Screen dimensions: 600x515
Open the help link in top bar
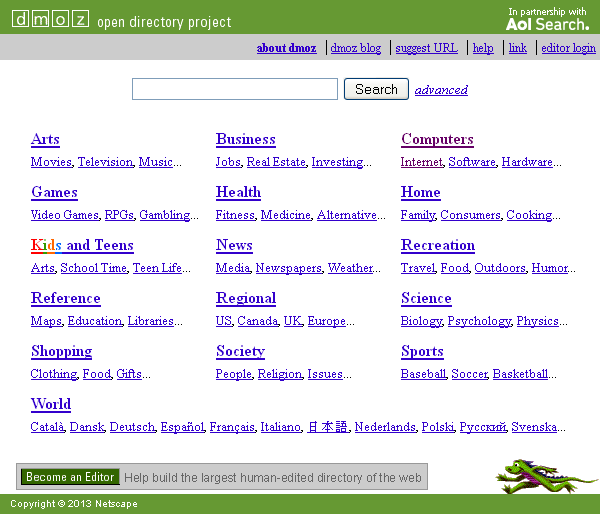pos(483,48)
